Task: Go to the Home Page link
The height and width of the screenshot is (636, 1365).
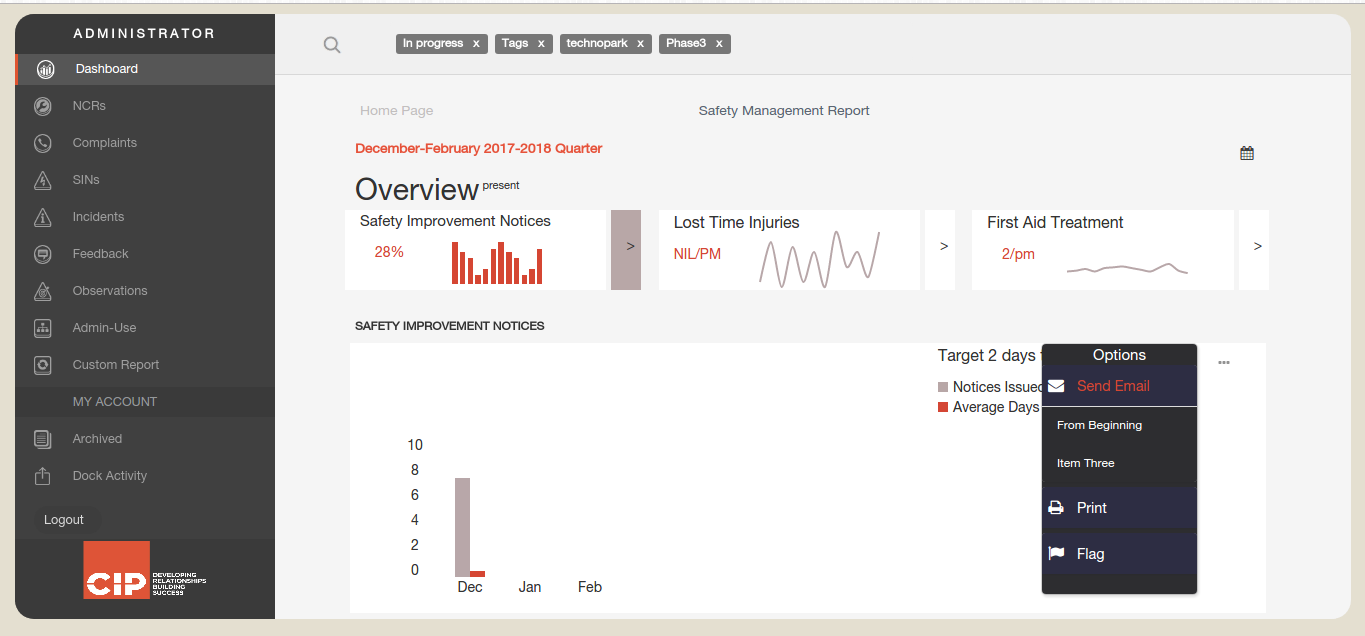Action: (397, 111)
